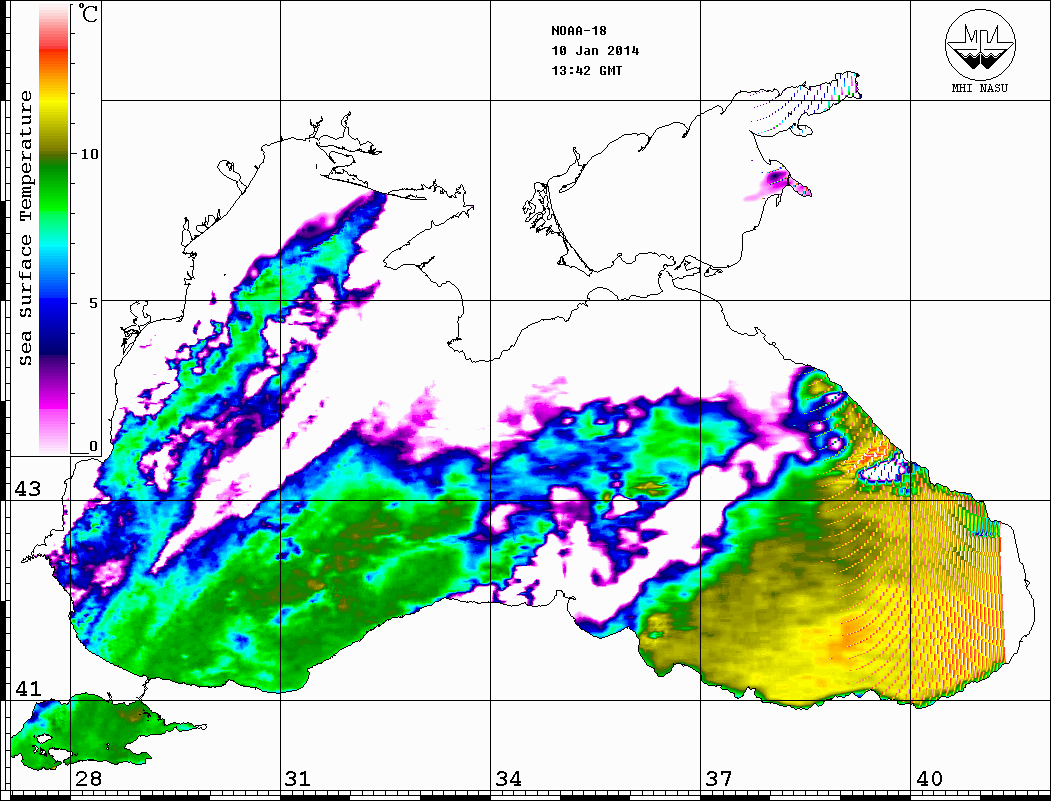Click the '°C' unit label
Viewport: 1051px width, 801px height.
coord(88,13)
